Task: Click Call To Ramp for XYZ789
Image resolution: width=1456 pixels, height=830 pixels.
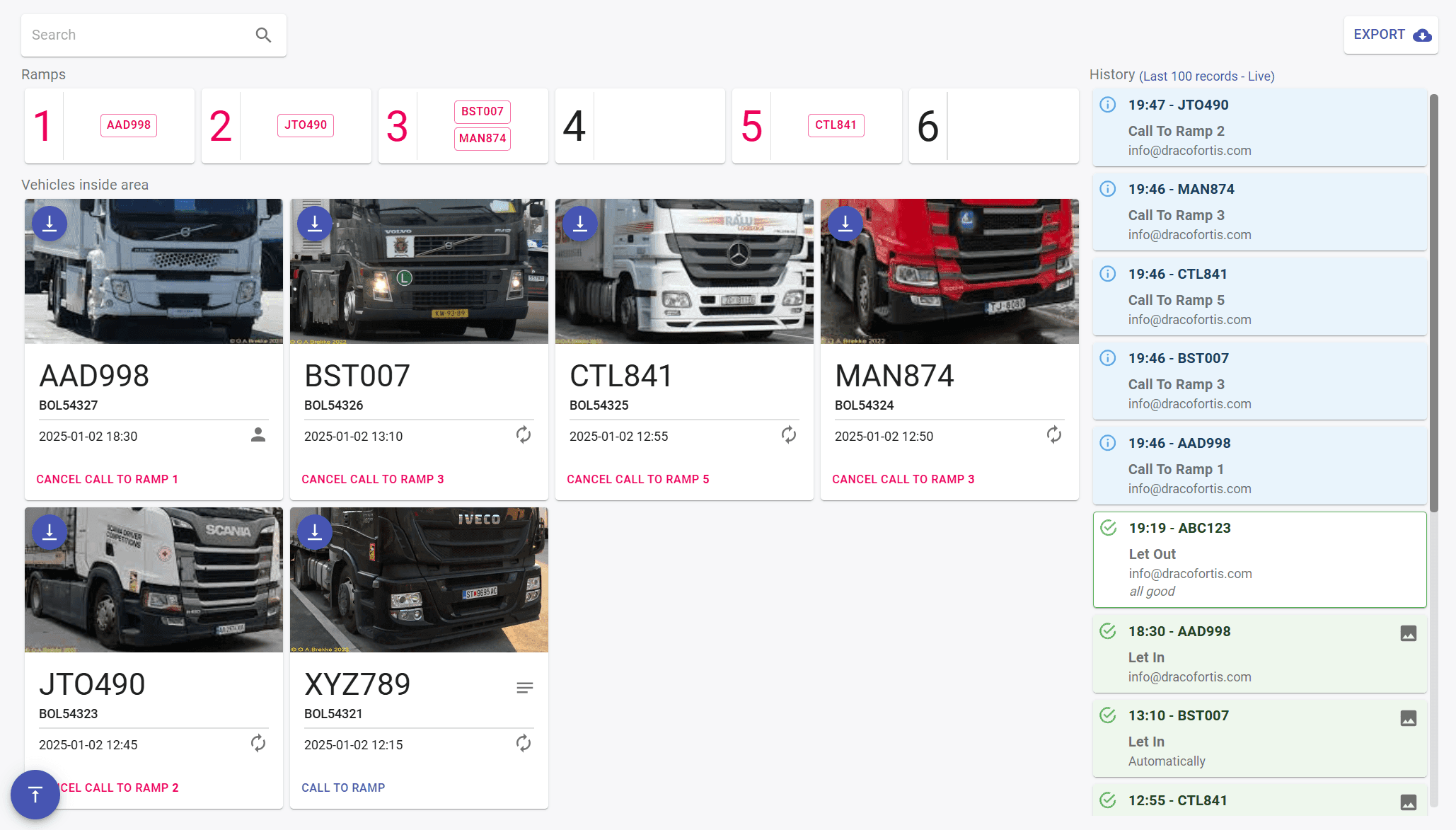Action: tap(343, 788)
